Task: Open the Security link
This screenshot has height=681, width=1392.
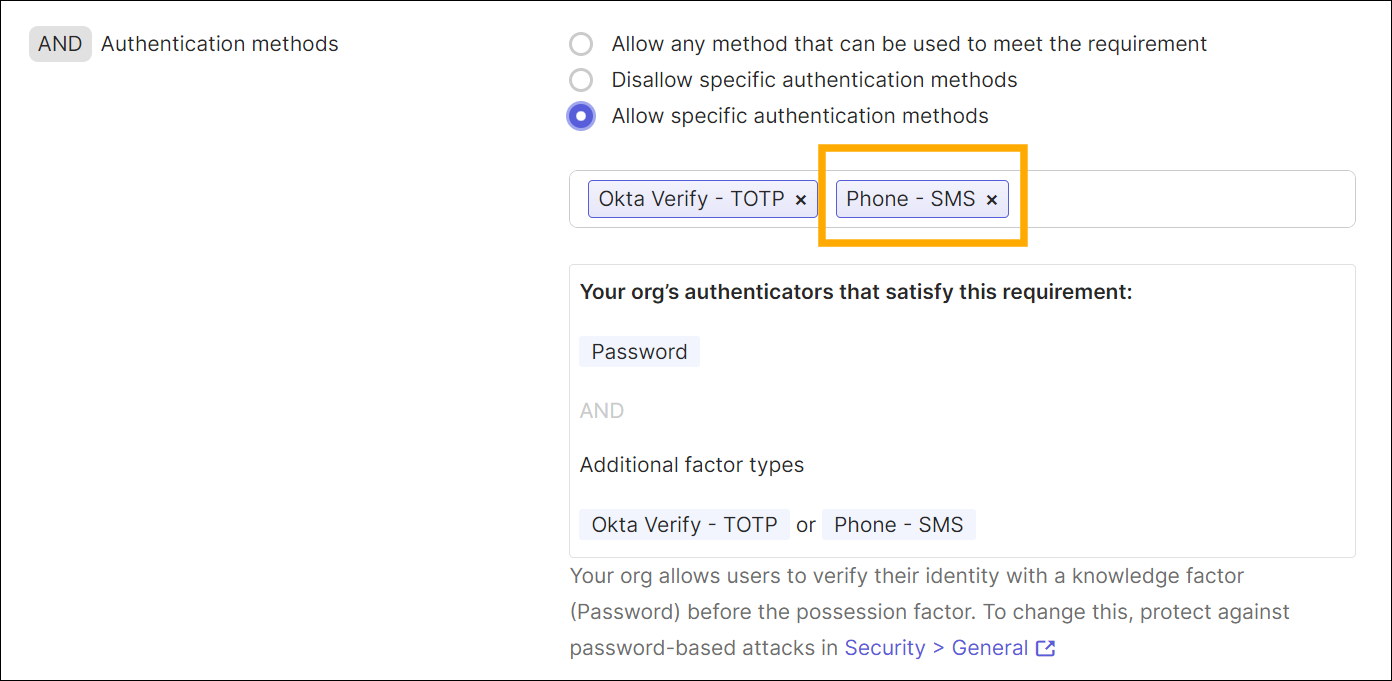Action: [885, 648]
